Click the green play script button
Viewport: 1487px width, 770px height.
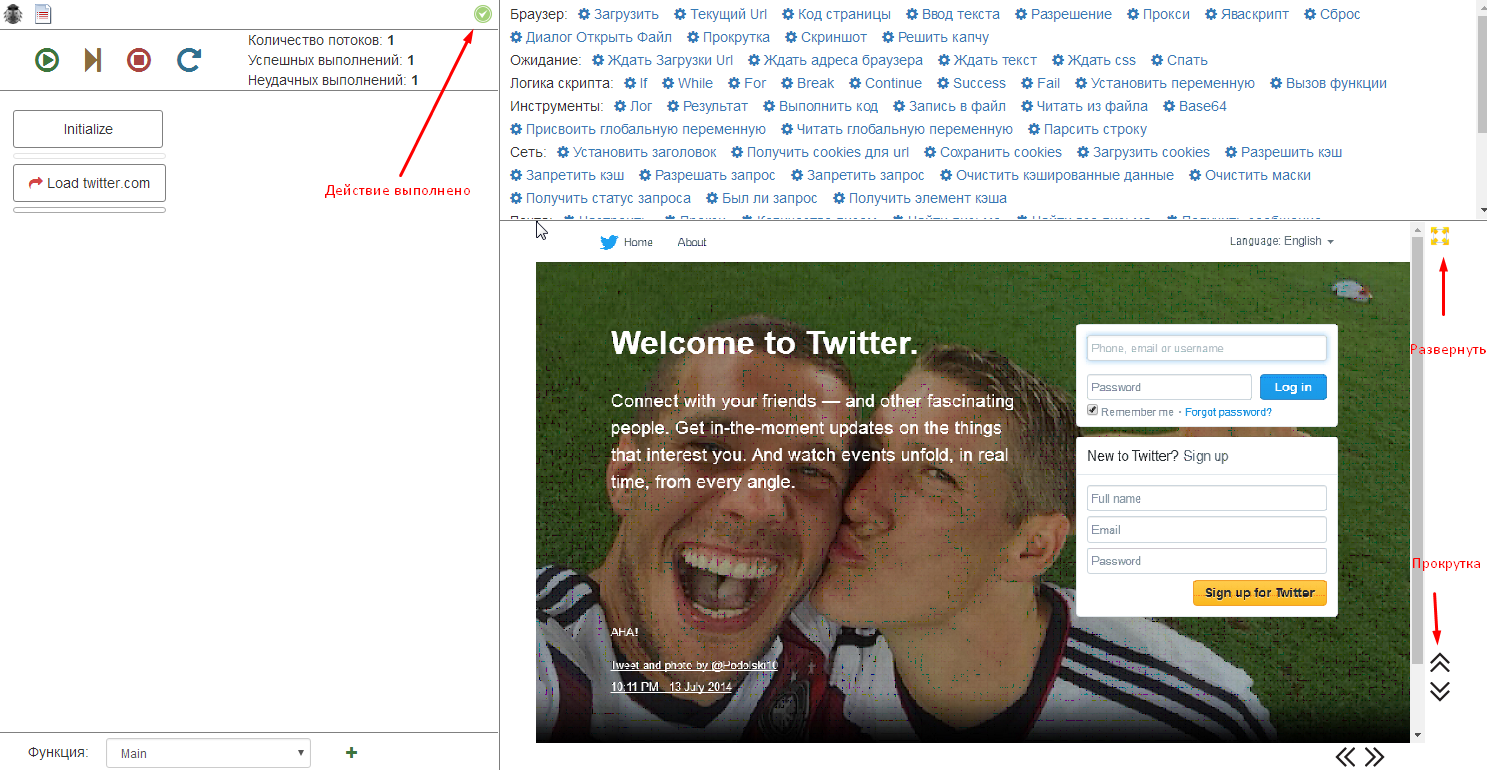[46, 61]
